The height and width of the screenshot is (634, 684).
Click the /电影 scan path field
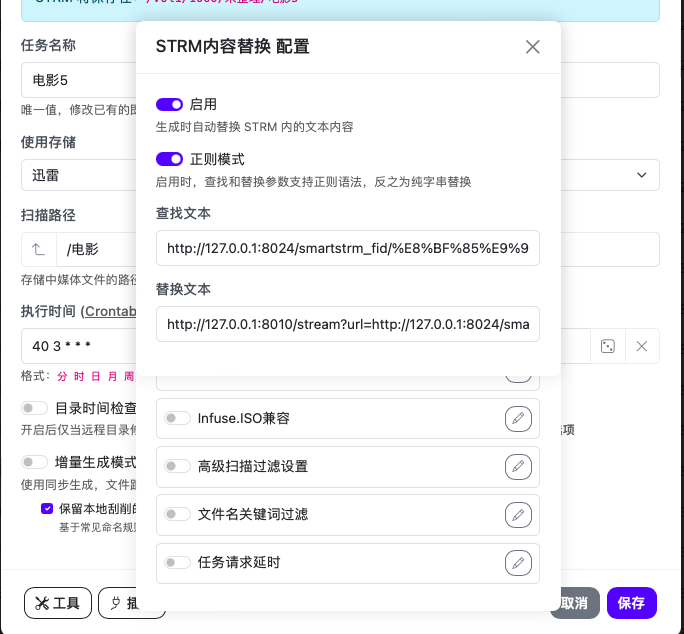(x=96, y=249)
